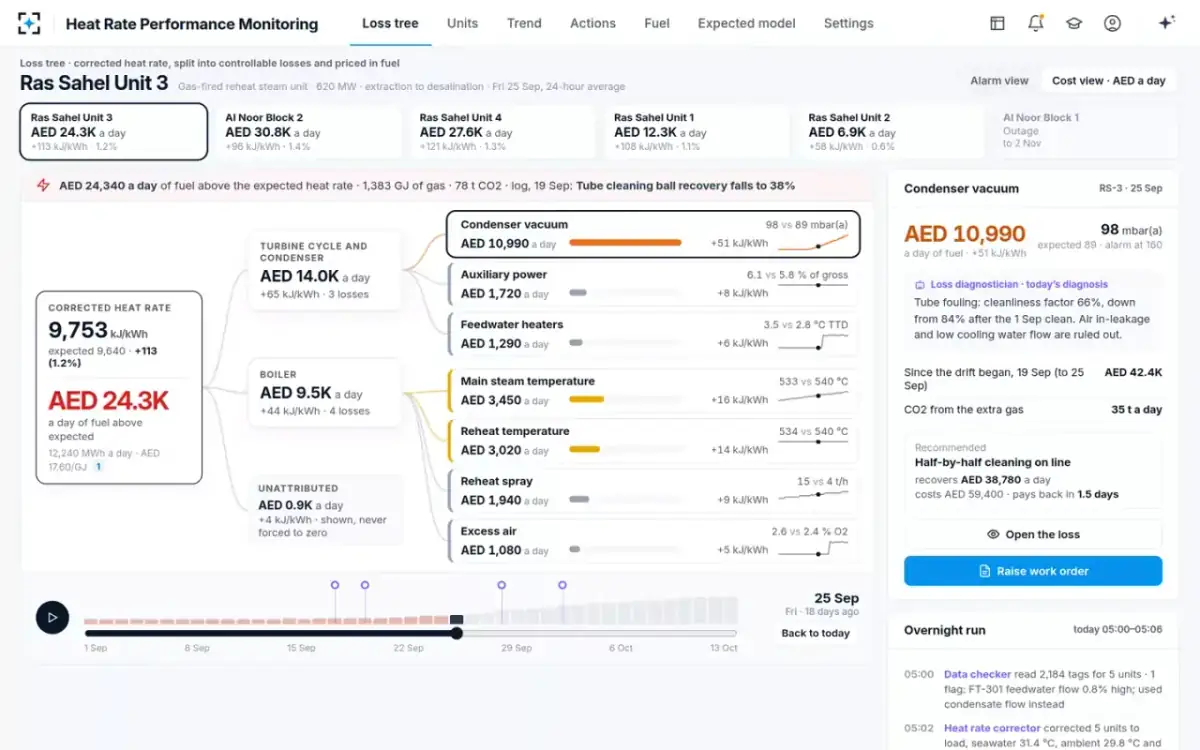Click the yellow Main steam temperature bar

point(586,400)
